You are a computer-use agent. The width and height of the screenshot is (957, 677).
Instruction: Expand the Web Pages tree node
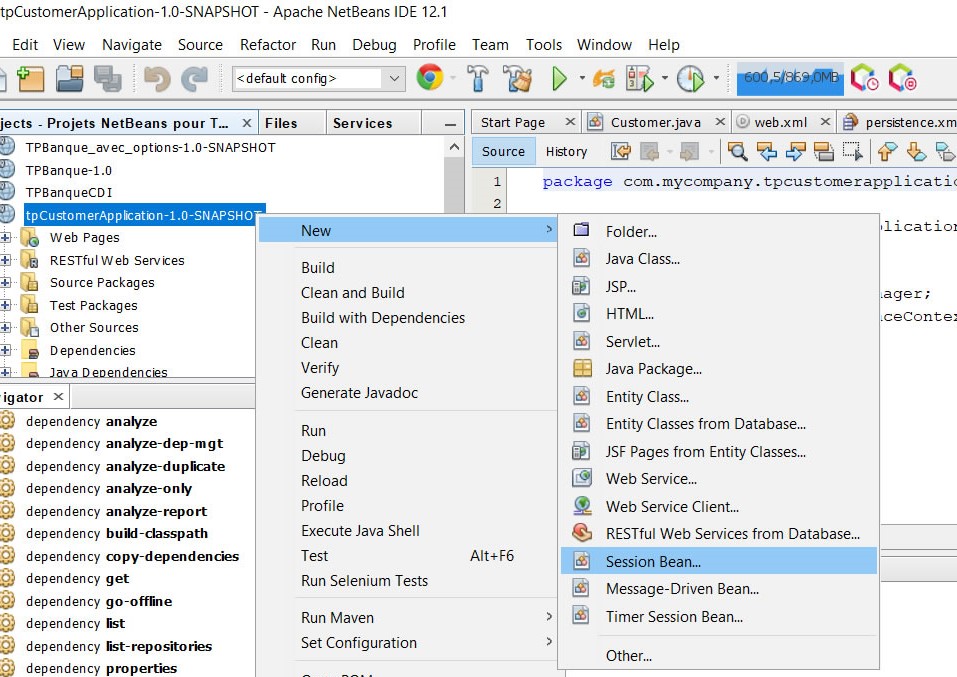point(5,237)
